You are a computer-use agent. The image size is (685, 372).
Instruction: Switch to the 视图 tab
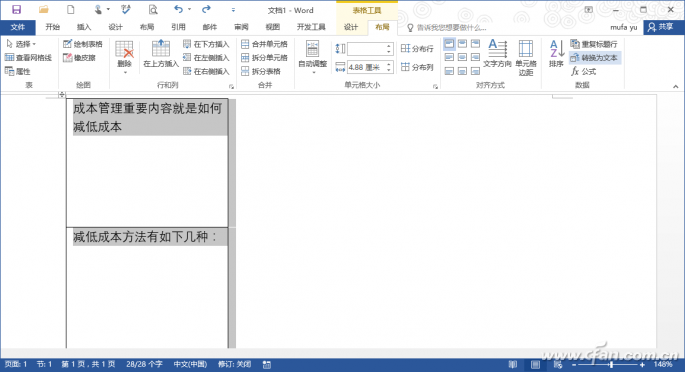click(x=273, y=27)
